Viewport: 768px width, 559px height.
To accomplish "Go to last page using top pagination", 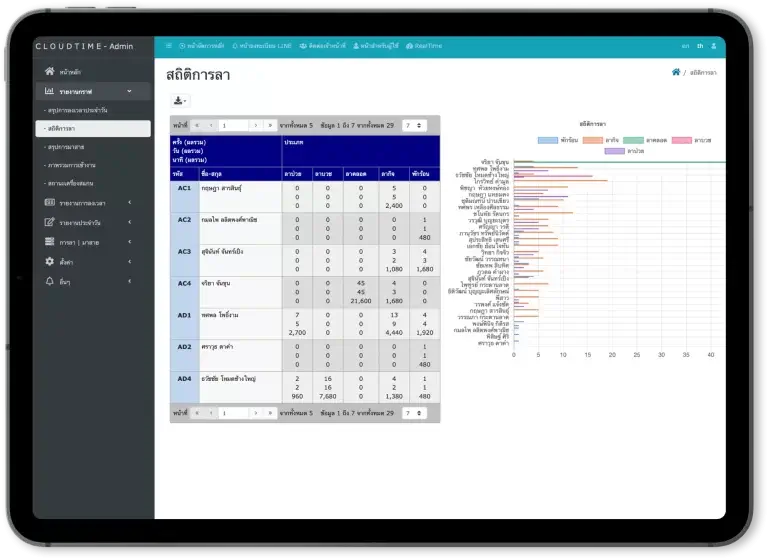I will [270, 126].
